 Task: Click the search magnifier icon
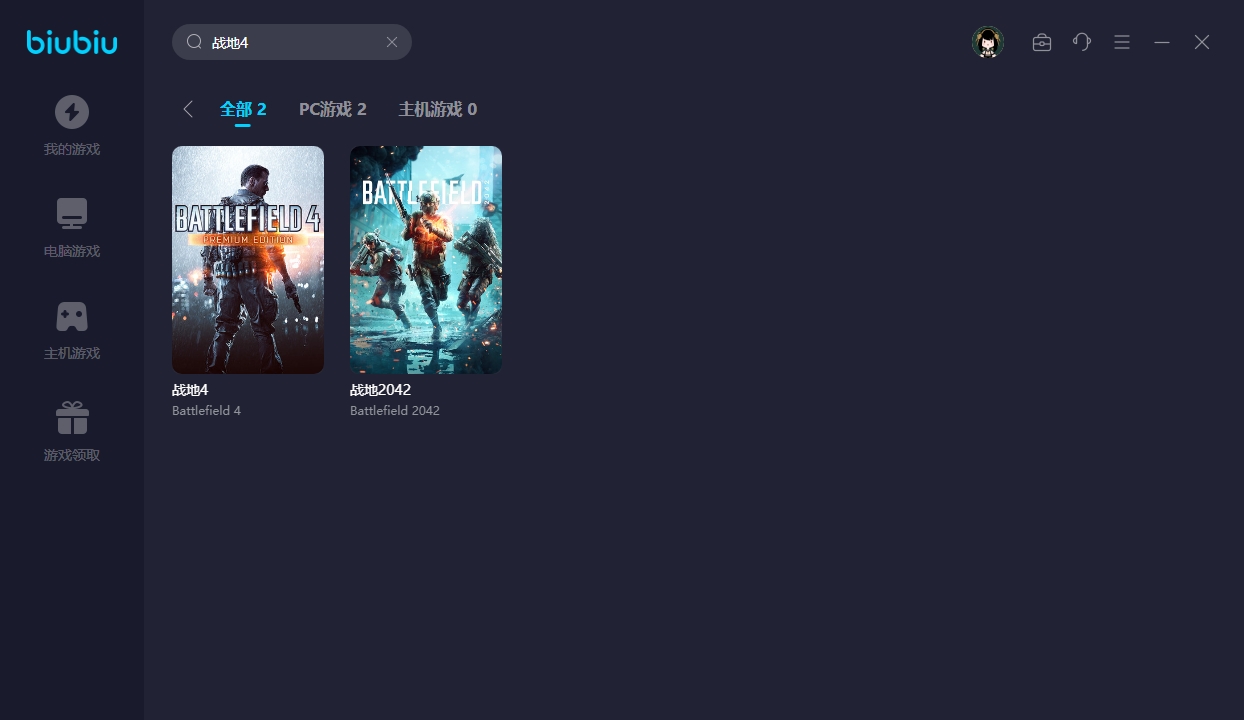[x=195, y=42]
